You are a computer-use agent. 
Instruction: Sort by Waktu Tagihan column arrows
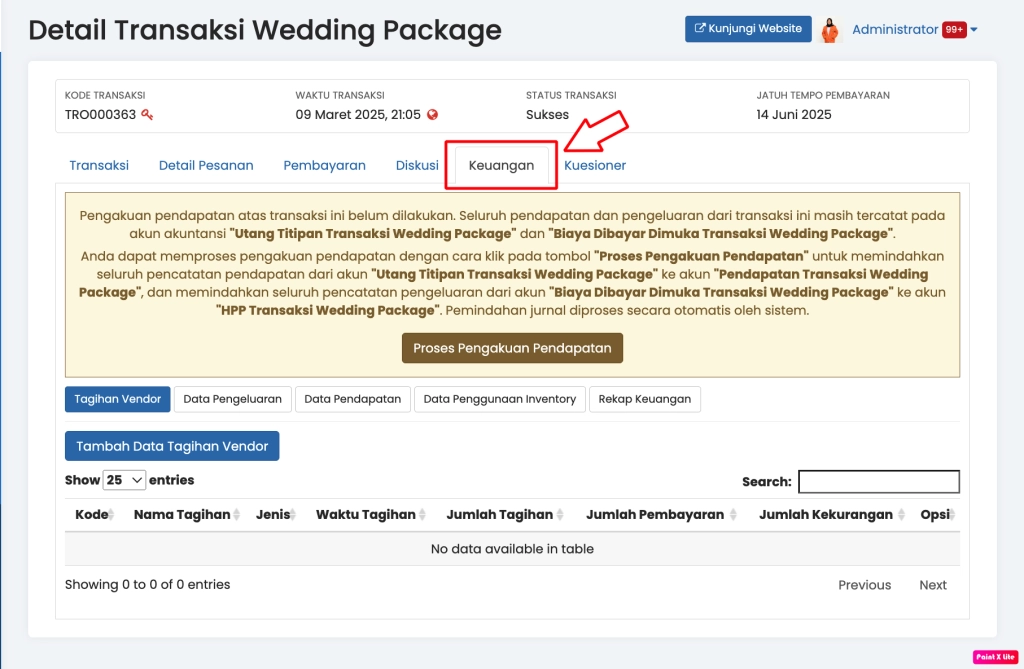(x=423, y=515)
